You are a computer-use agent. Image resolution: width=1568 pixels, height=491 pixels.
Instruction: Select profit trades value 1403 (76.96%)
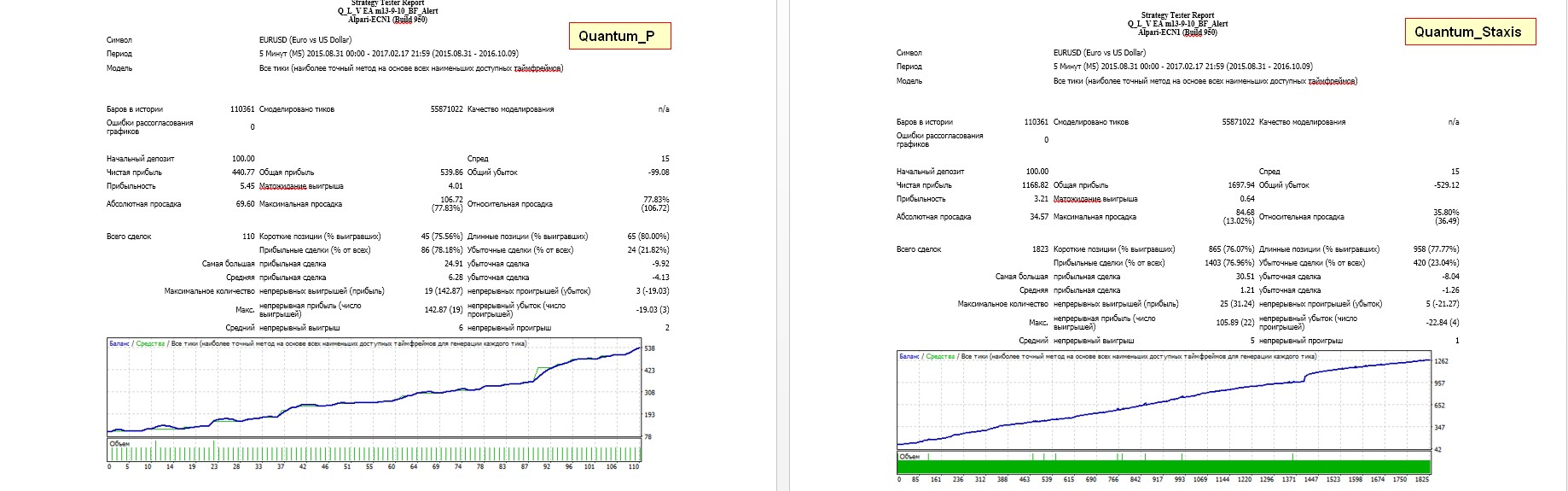pos(1229,263)
